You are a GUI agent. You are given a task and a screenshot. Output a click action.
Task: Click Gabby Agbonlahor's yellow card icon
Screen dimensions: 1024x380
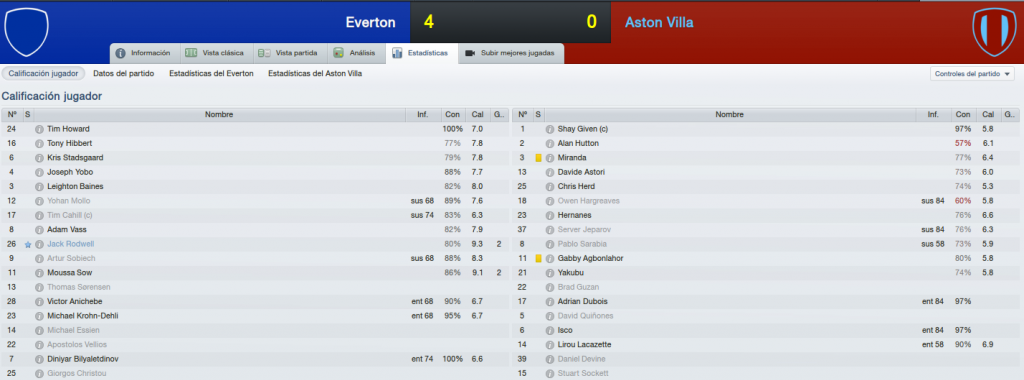coord(539,259)
